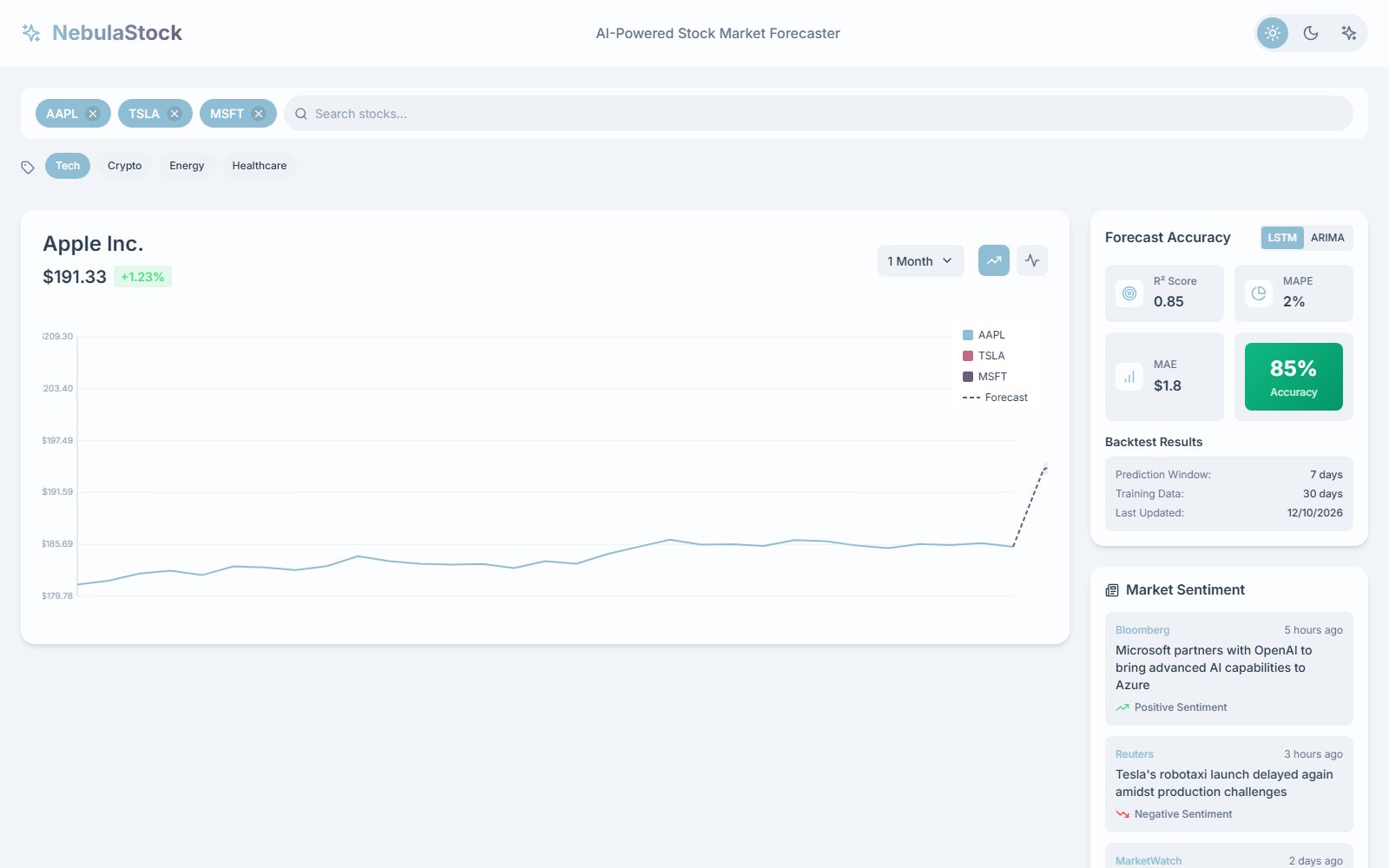Toggle Forecast line in chart legend

[x=995, y=398]
